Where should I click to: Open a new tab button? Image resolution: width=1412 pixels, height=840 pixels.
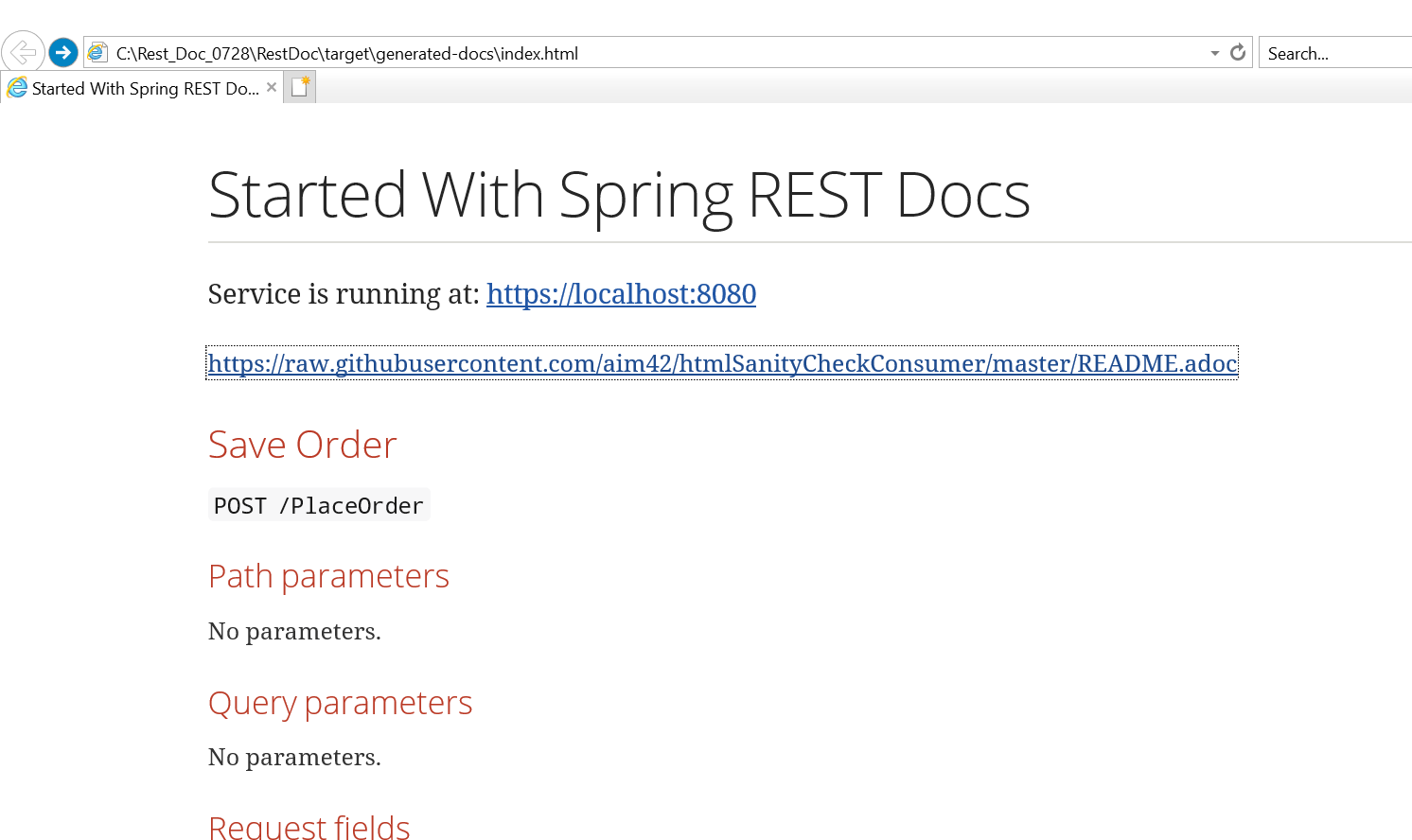[300, 87]
